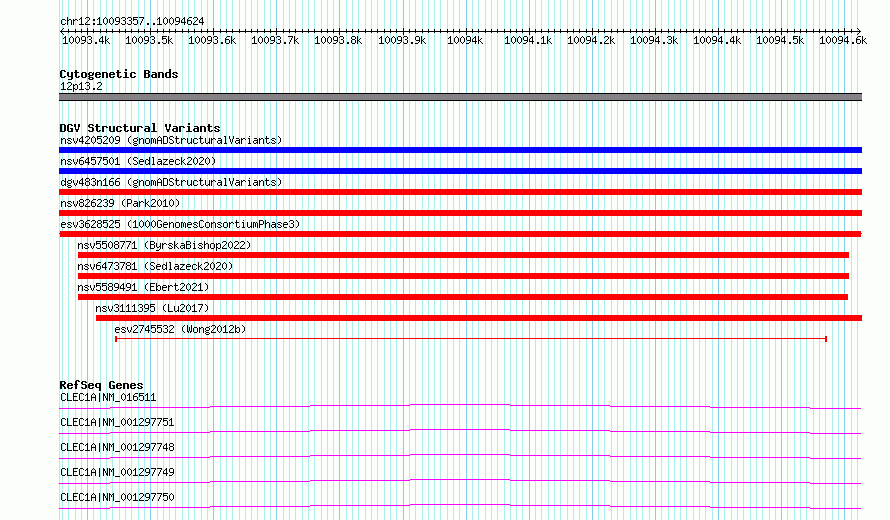Open variant label nsv6473781 (Sedlazeck2020)
This screenshot has width=890, height=520.
[155, 266]
